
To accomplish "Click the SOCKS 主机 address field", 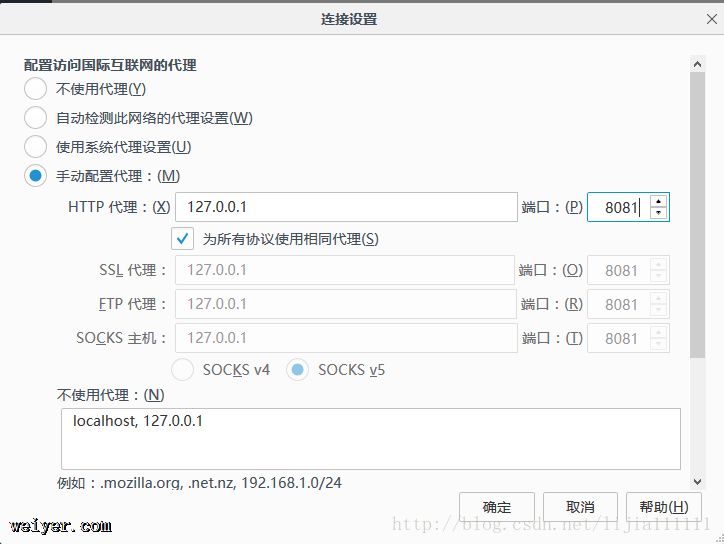I will point(346,338).
